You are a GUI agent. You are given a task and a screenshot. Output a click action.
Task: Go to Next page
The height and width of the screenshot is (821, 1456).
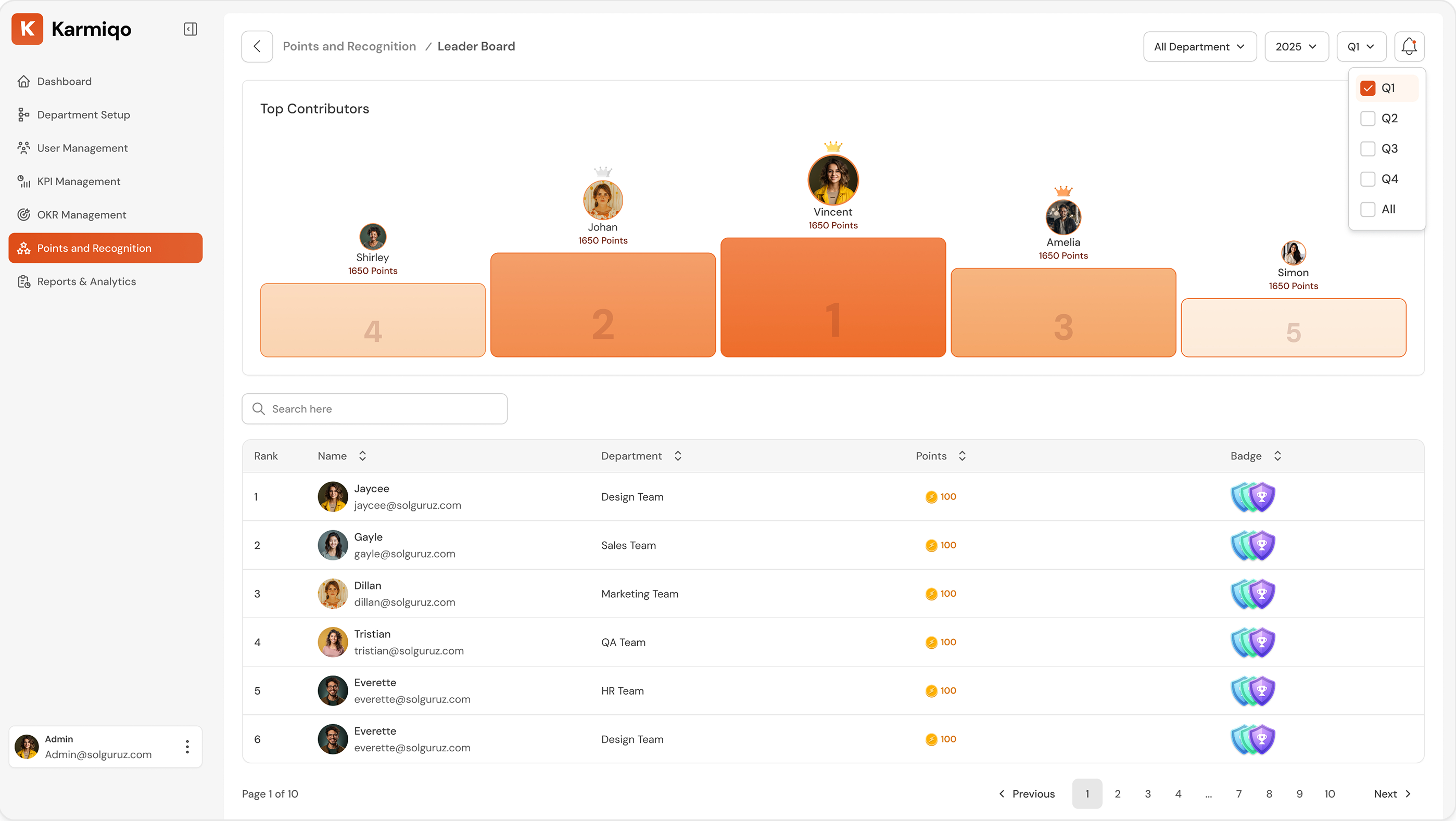(1392, 794)
